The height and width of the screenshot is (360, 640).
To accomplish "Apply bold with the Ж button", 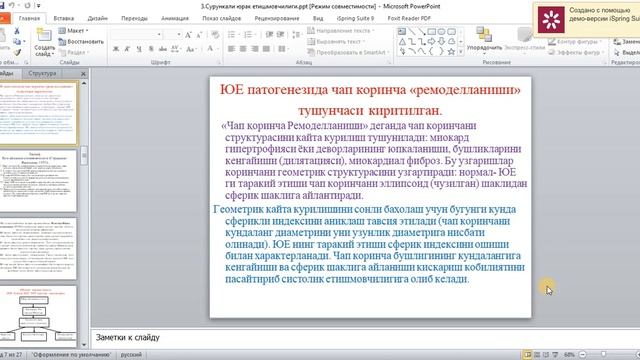I will [116, 49].
